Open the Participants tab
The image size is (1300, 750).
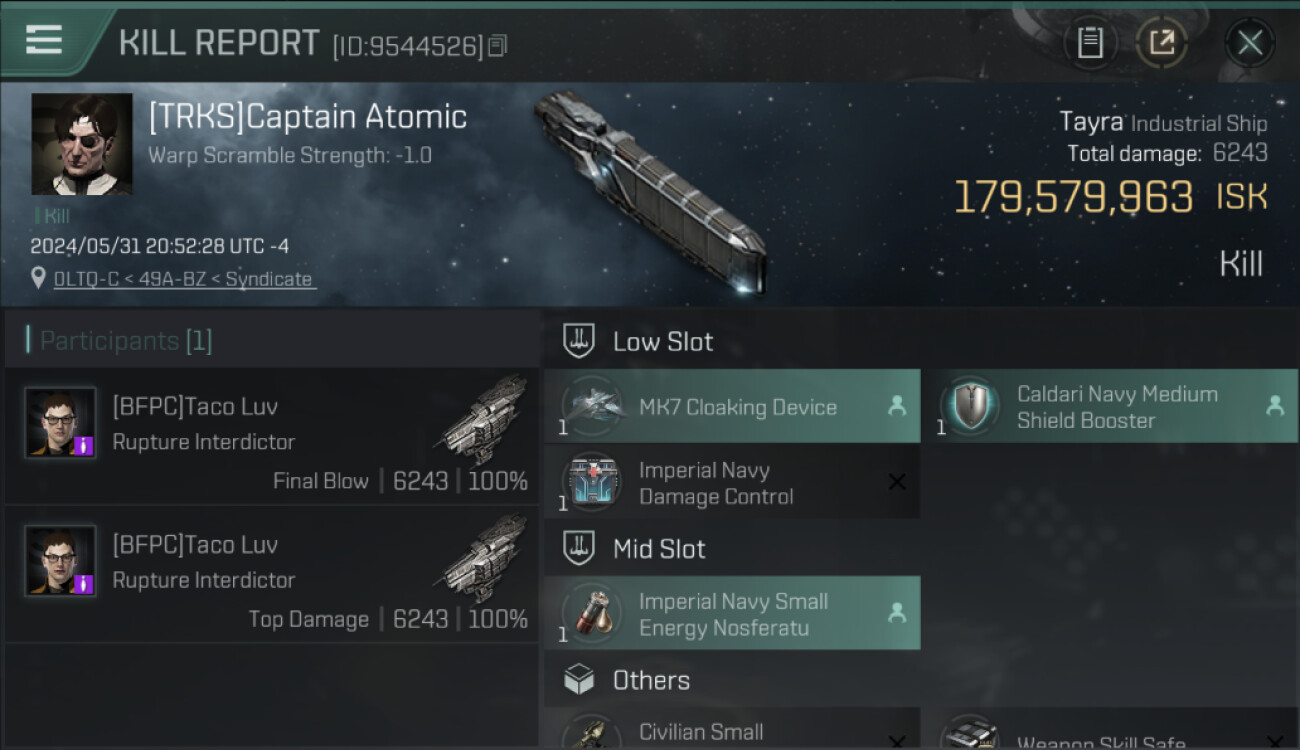coord(126,341)
